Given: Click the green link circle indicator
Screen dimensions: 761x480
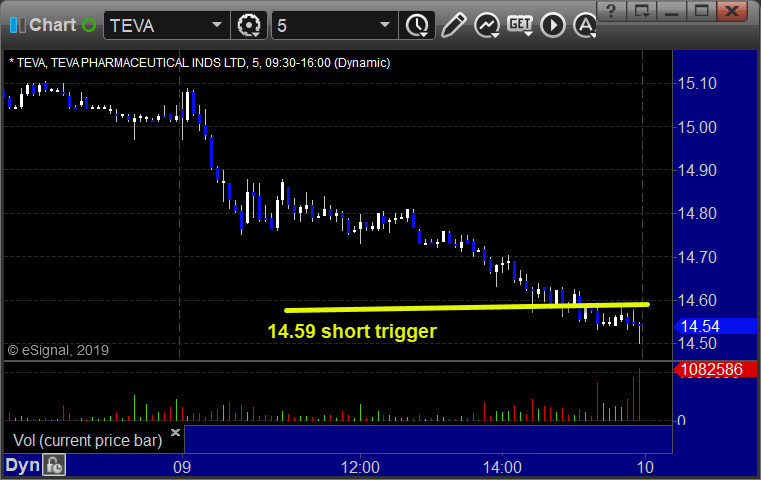Looking at the screenshot, I should point(89,25).
